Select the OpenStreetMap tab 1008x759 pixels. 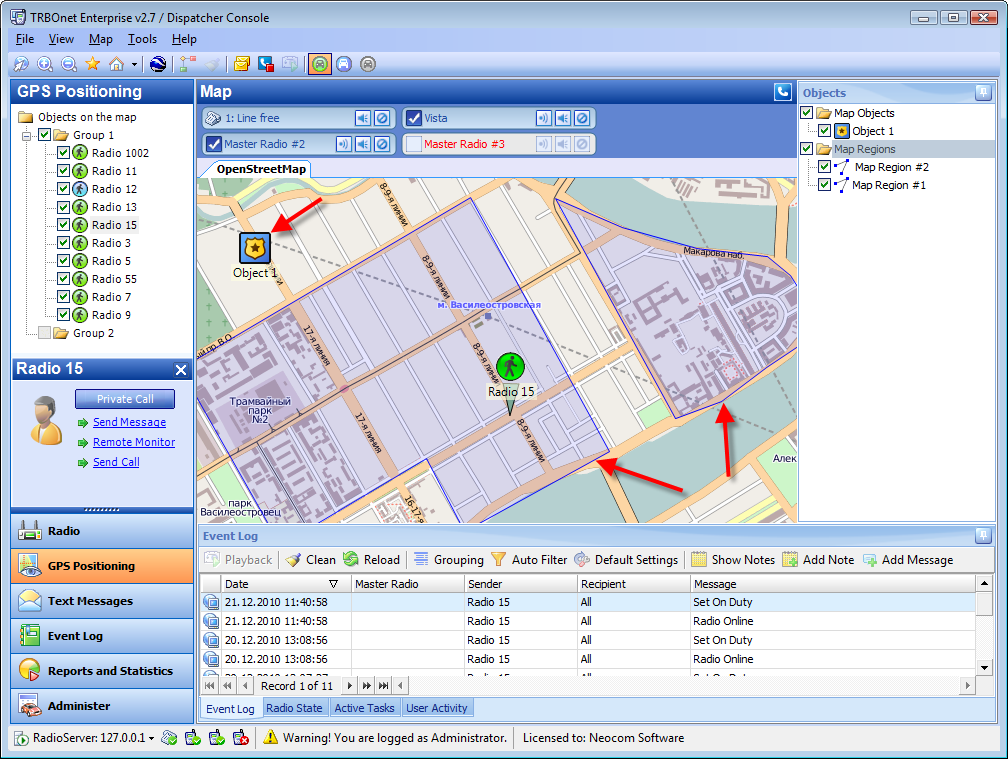261,169
